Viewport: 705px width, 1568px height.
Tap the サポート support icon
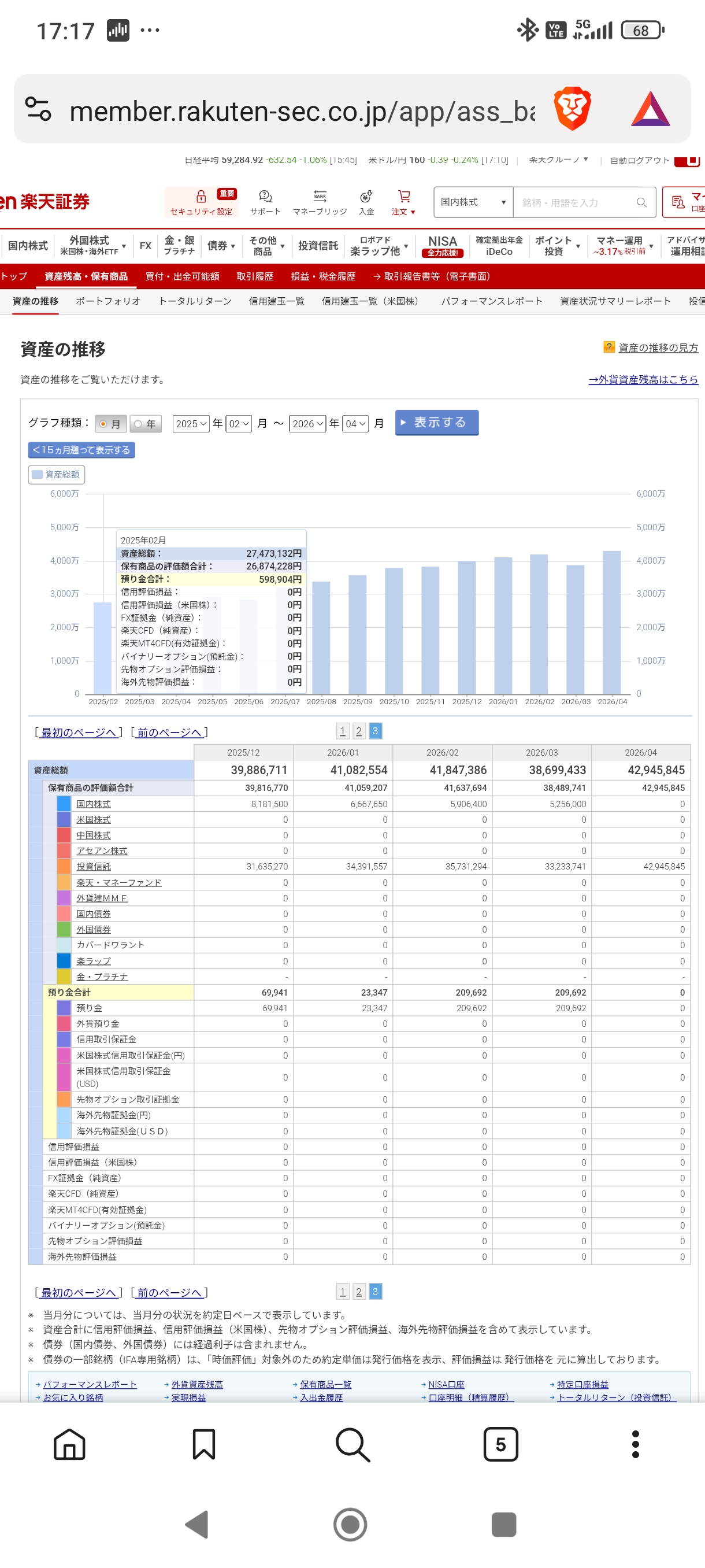pos(265,197)
